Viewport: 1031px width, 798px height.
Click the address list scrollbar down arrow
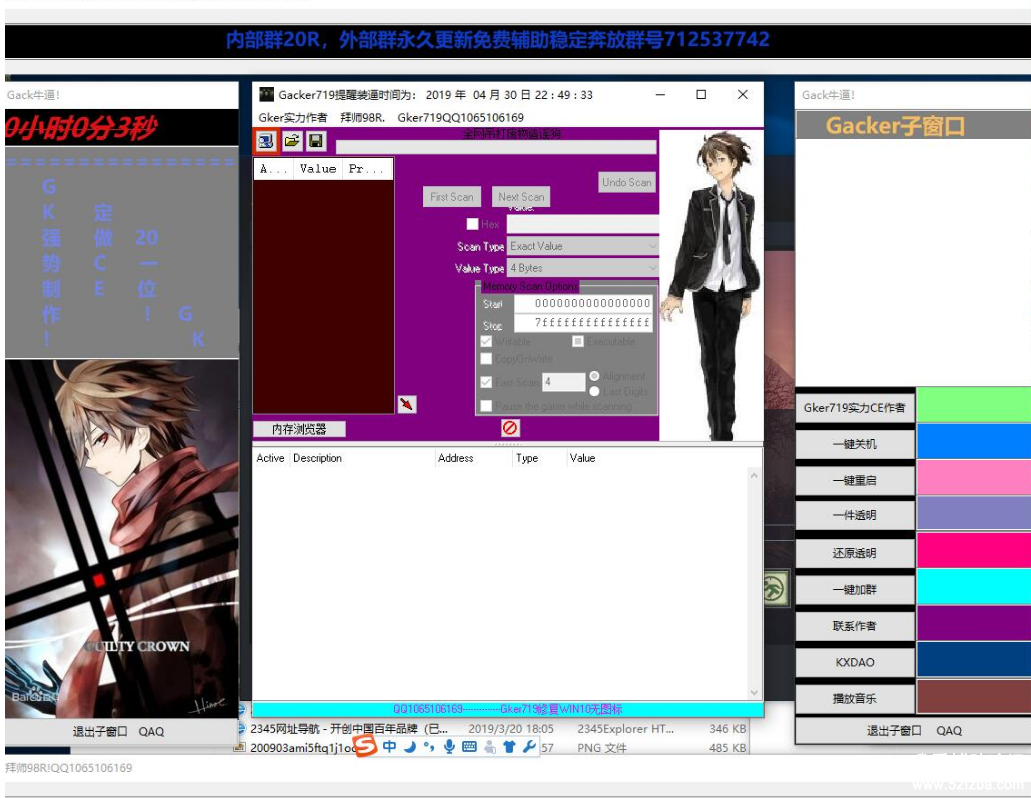(754, 692)
